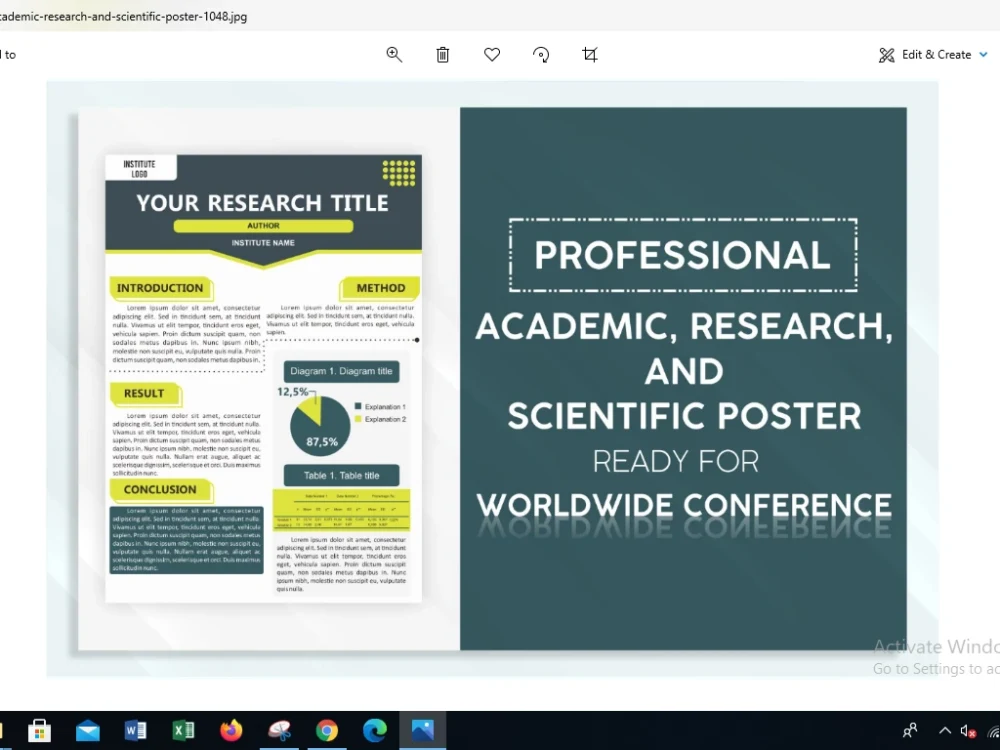Click the Add to button
The width and height of the screenshot is (1000, 750).
click(x=8, y=54)
